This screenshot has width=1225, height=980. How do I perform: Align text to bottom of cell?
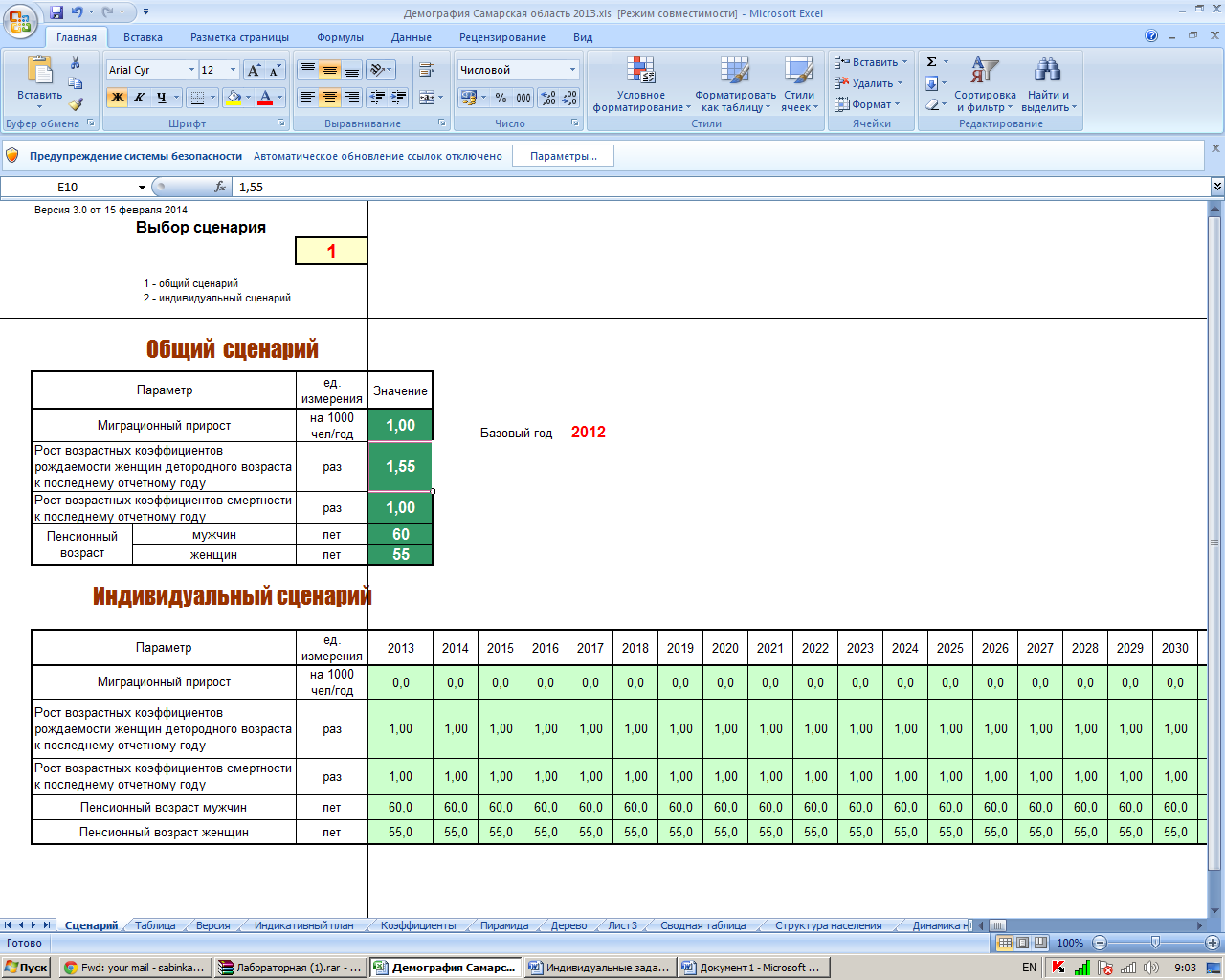351,70
